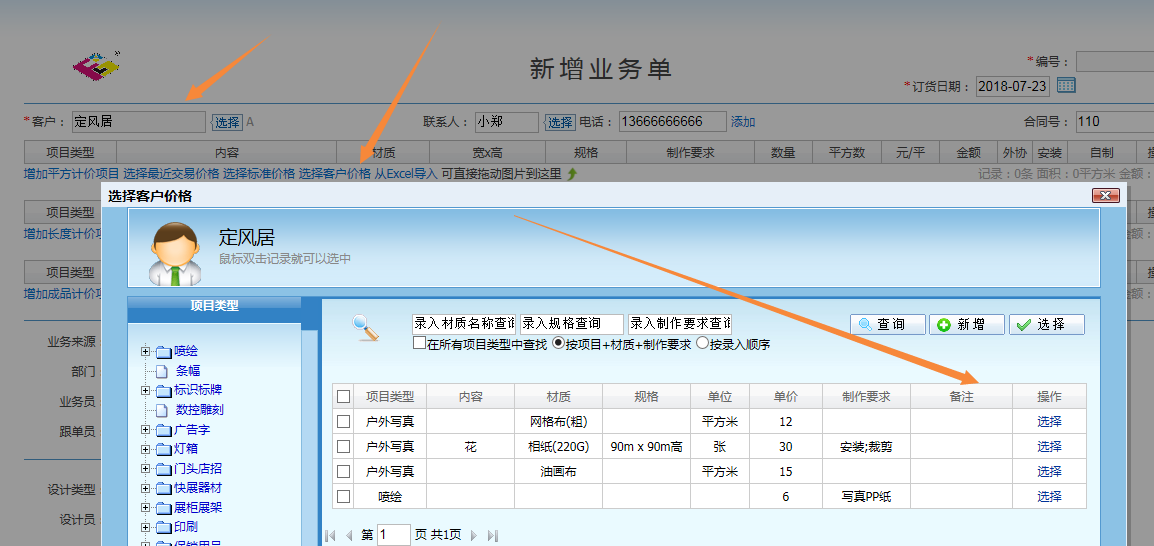Open the order date calendar picker icon
The image size is (1154, 546).
[1066, 85]
